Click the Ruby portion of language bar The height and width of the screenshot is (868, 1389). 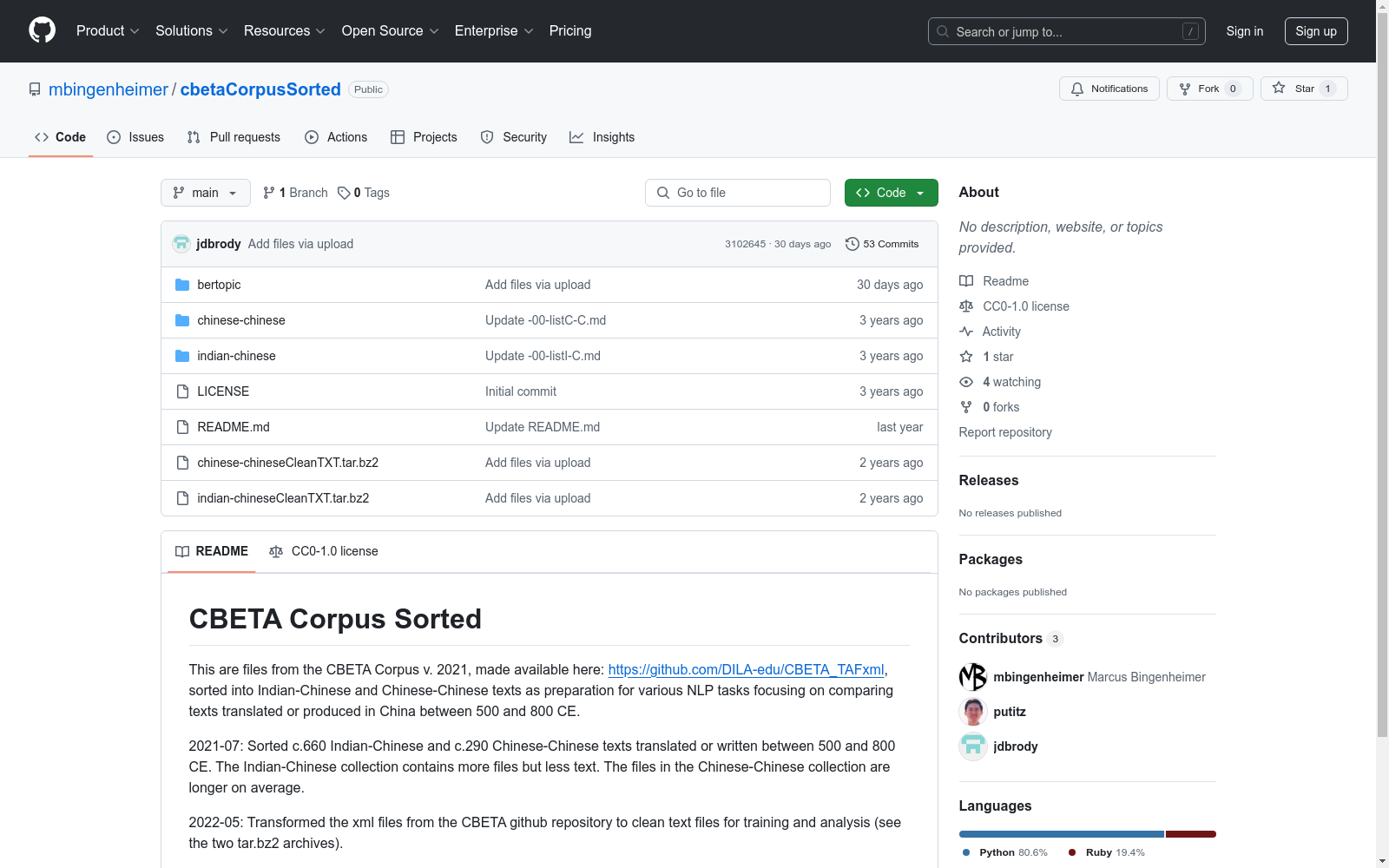click(x=1191, y=834)
